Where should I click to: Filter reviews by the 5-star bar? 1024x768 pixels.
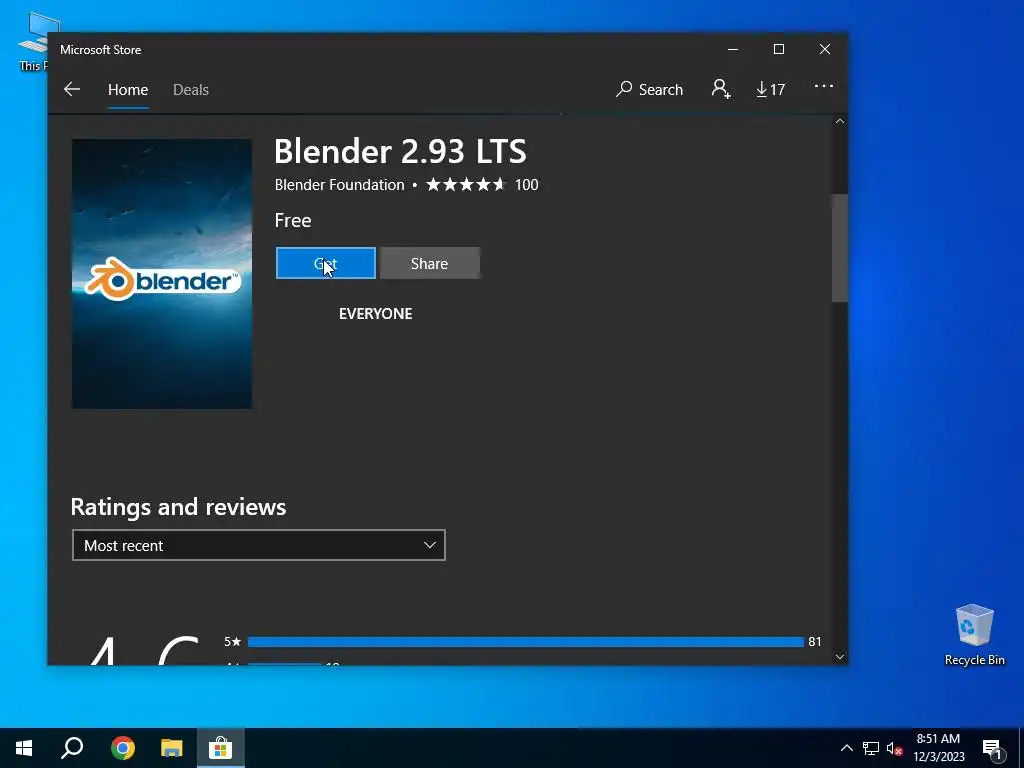coord(526,642)
